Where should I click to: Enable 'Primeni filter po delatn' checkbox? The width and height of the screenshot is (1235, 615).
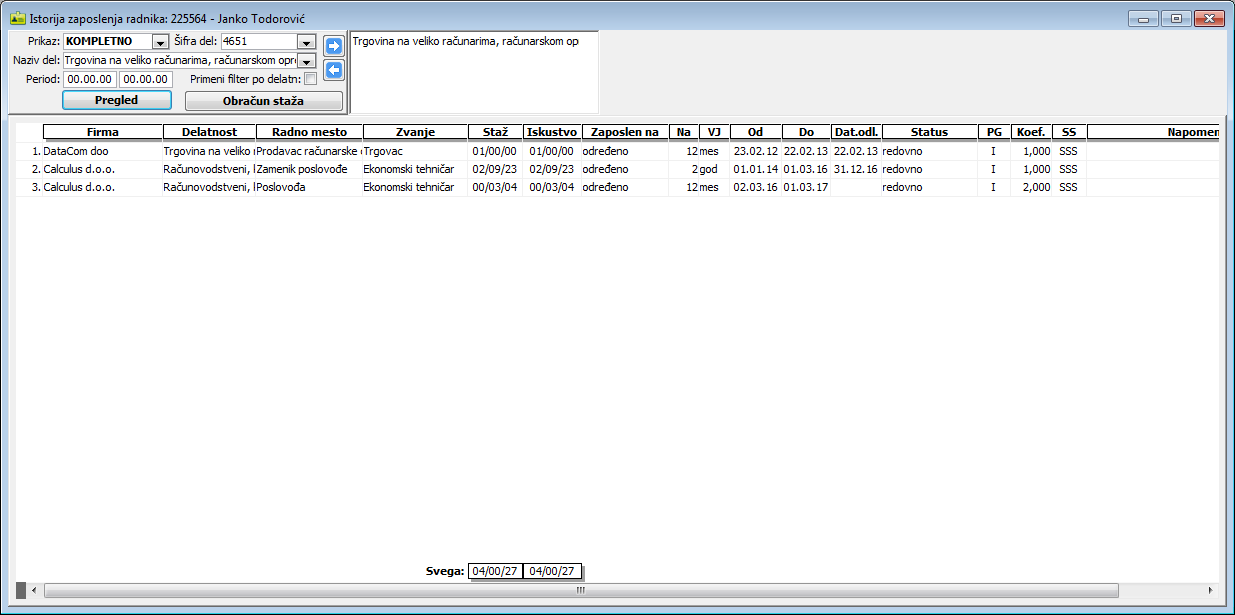click(310, 79)
